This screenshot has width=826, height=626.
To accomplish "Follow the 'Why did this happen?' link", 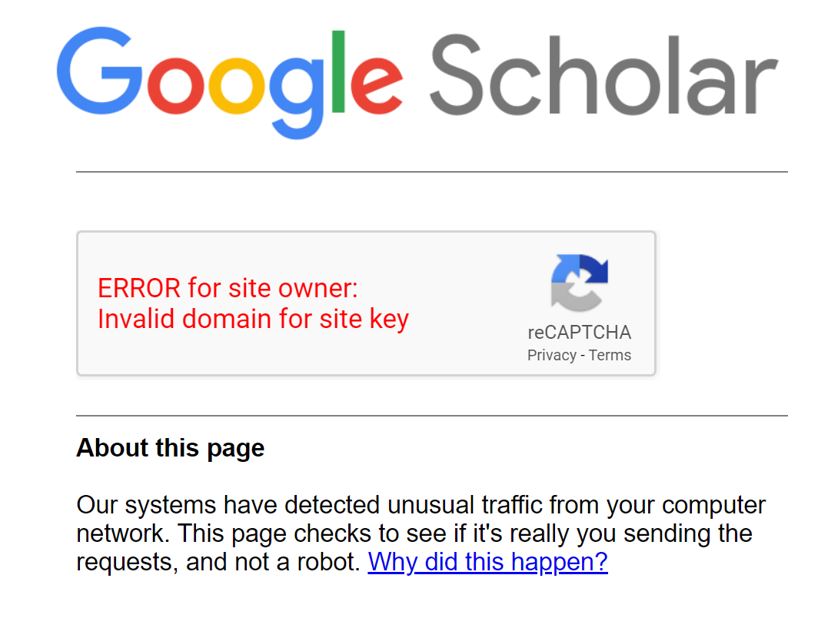I will [x=487, y=562].
